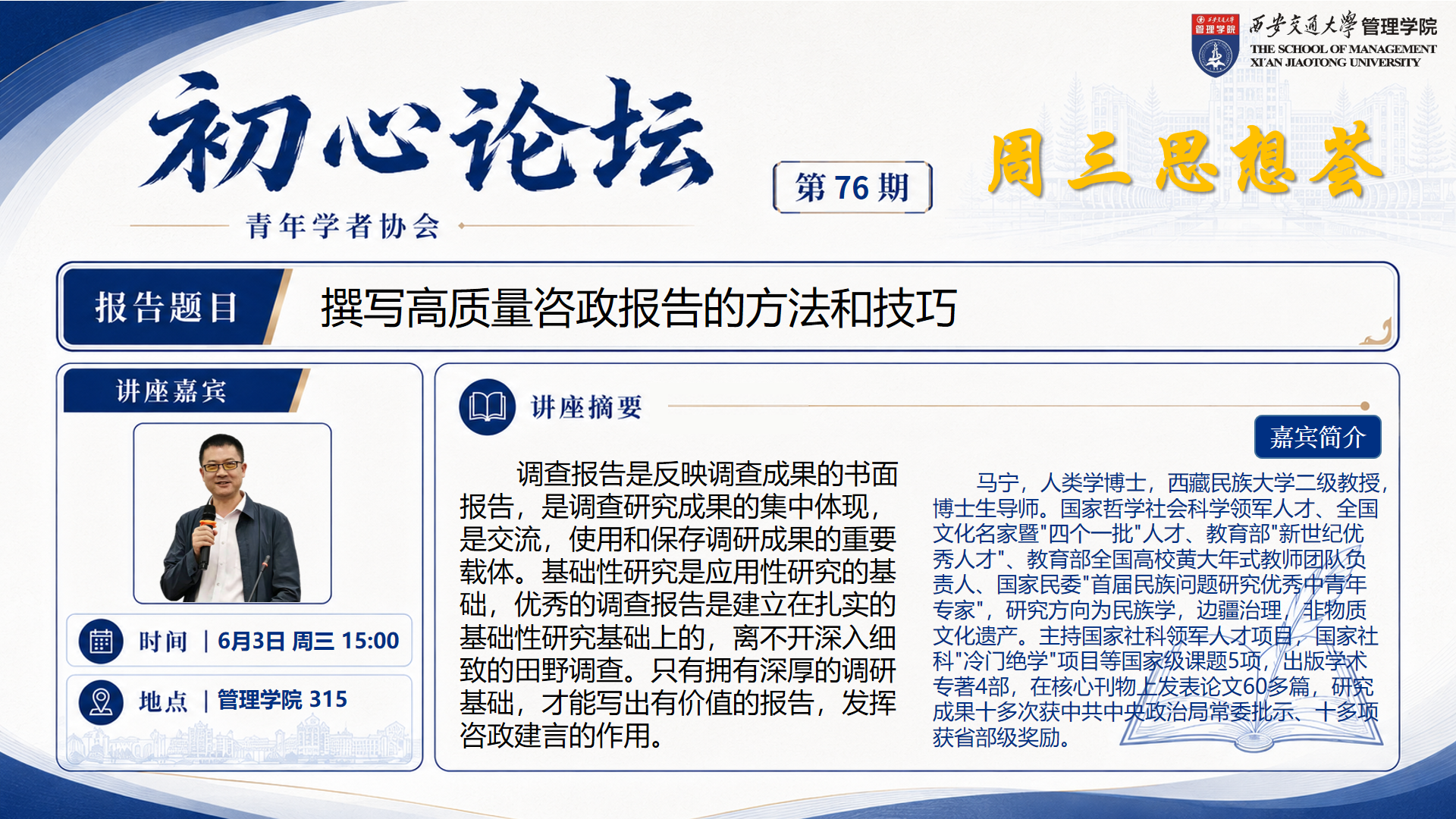Screen dimensions: 1456x819
Task: Click the location pin icon next to 地点
Action: tap(101, 701)
